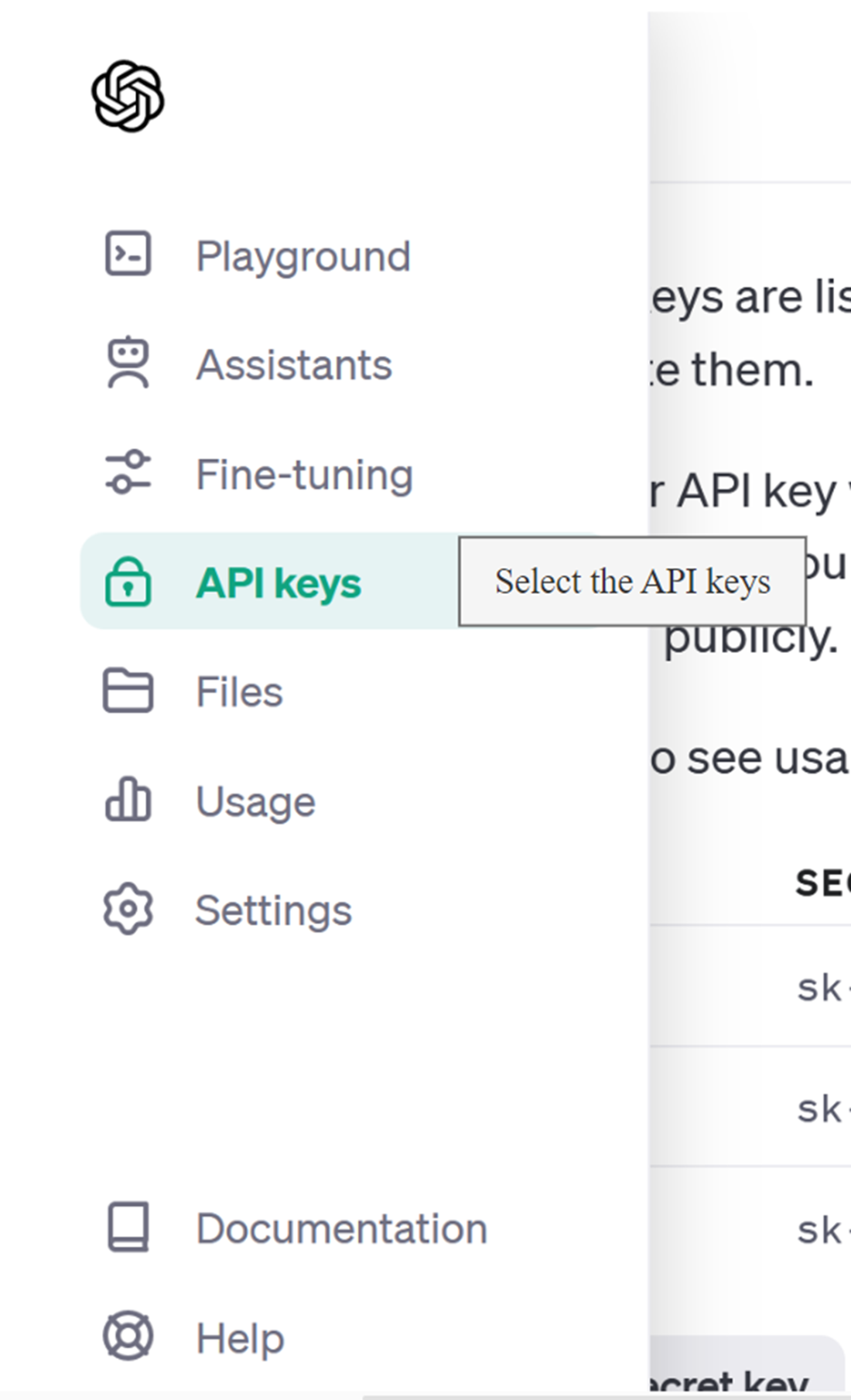Click the API keys lock icon
Screen dimensions: 851x1400
click(x=128, y=581)
